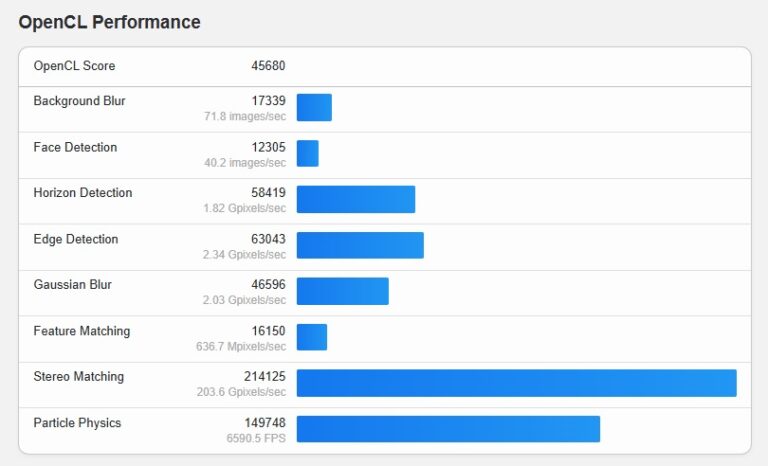Viewport: 768px width, 466px height.
Task: Click the OpenCL Score label
Action: click(74, 66)
